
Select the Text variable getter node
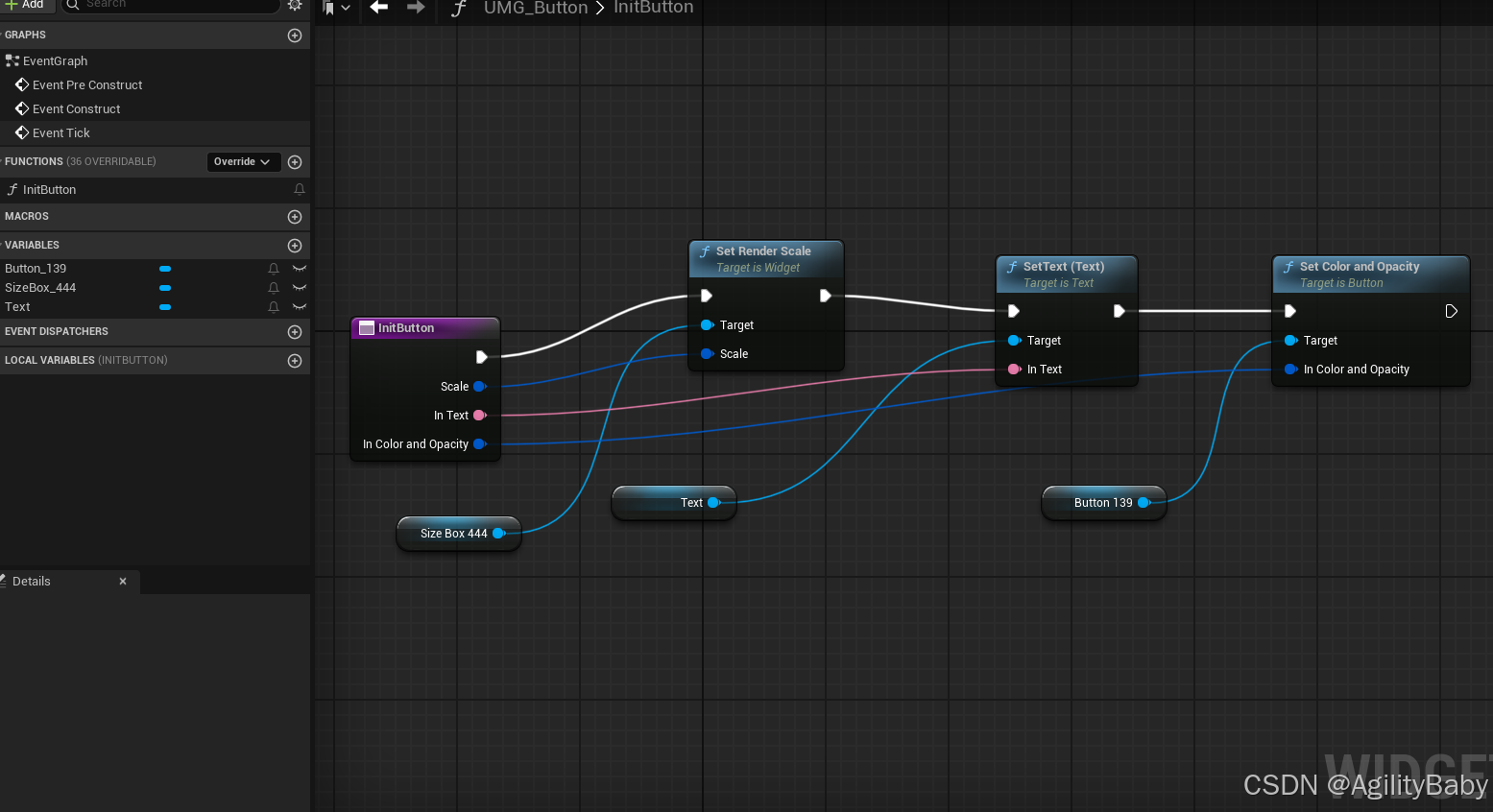coord(674,503)
